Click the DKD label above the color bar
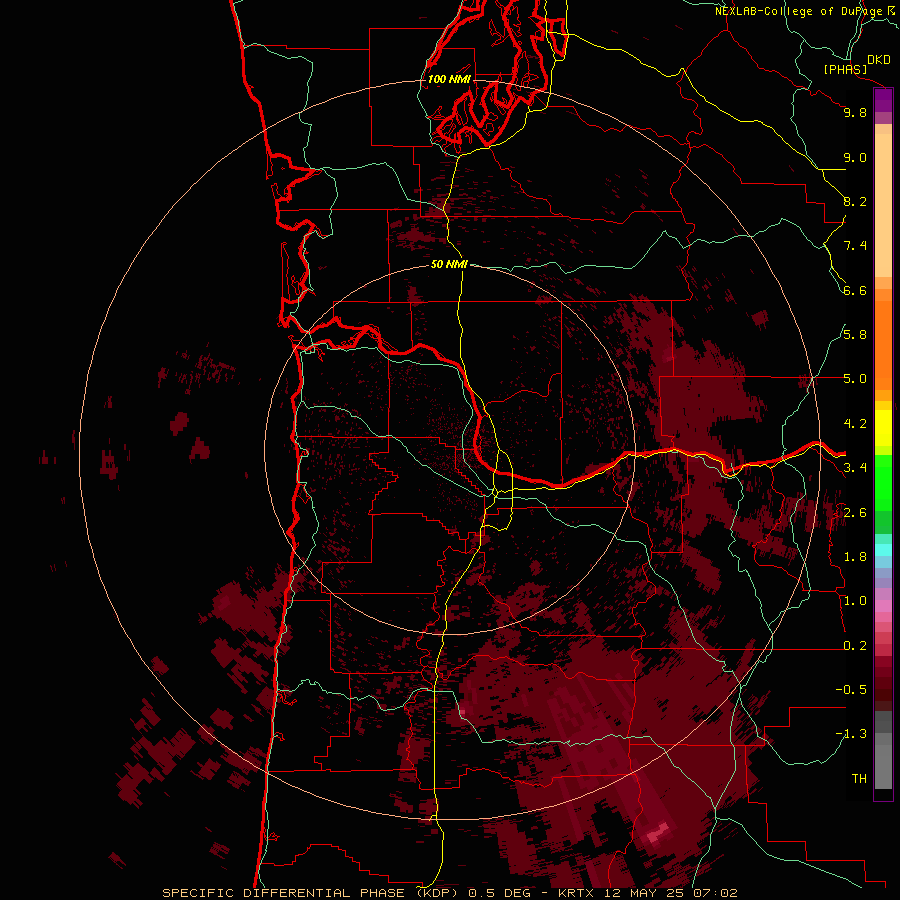Viewport: 900px width, 900px height. click(879, 60)
